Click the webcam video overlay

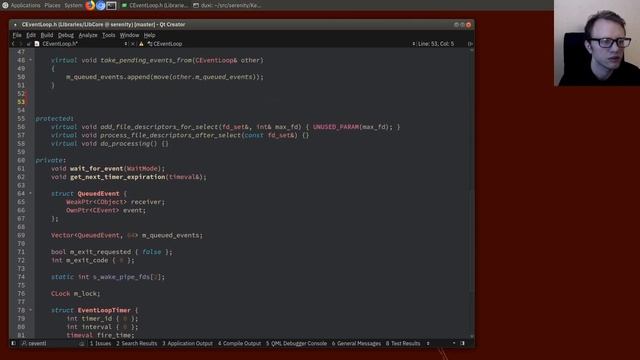(x=597, y=43)
